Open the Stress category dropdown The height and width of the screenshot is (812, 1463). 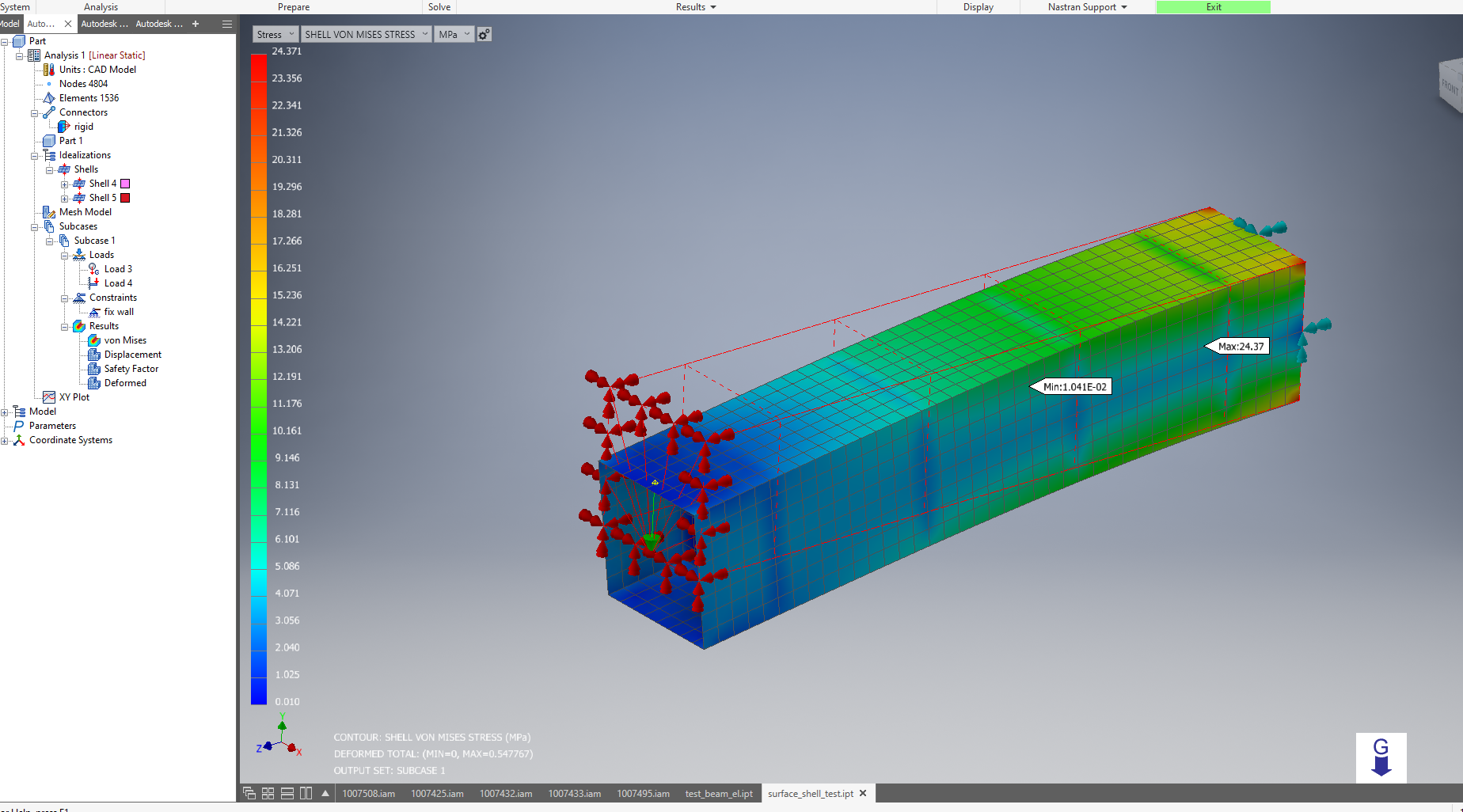click(292, 34)
